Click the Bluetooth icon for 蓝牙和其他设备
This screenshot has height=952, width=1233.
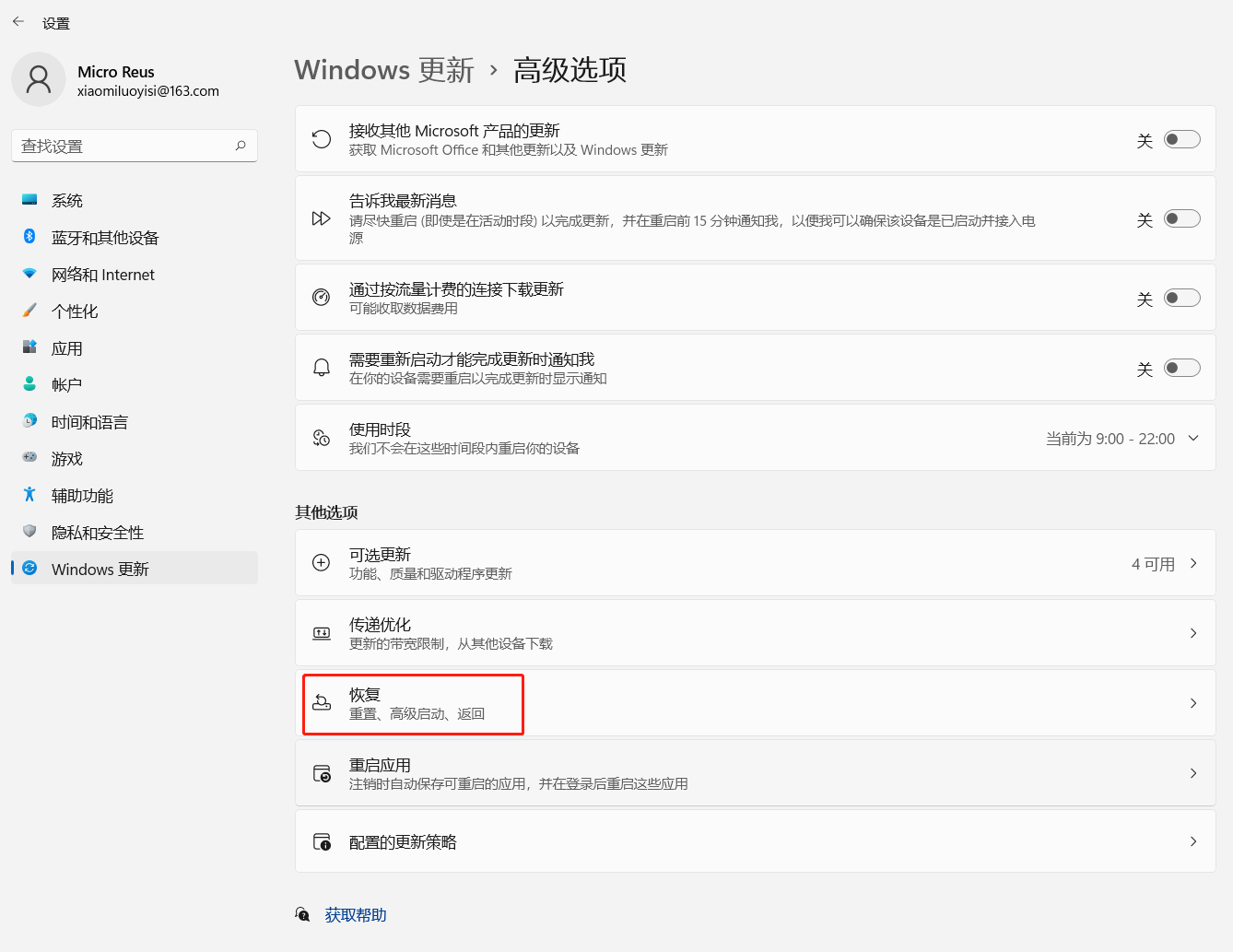[29, 237]
